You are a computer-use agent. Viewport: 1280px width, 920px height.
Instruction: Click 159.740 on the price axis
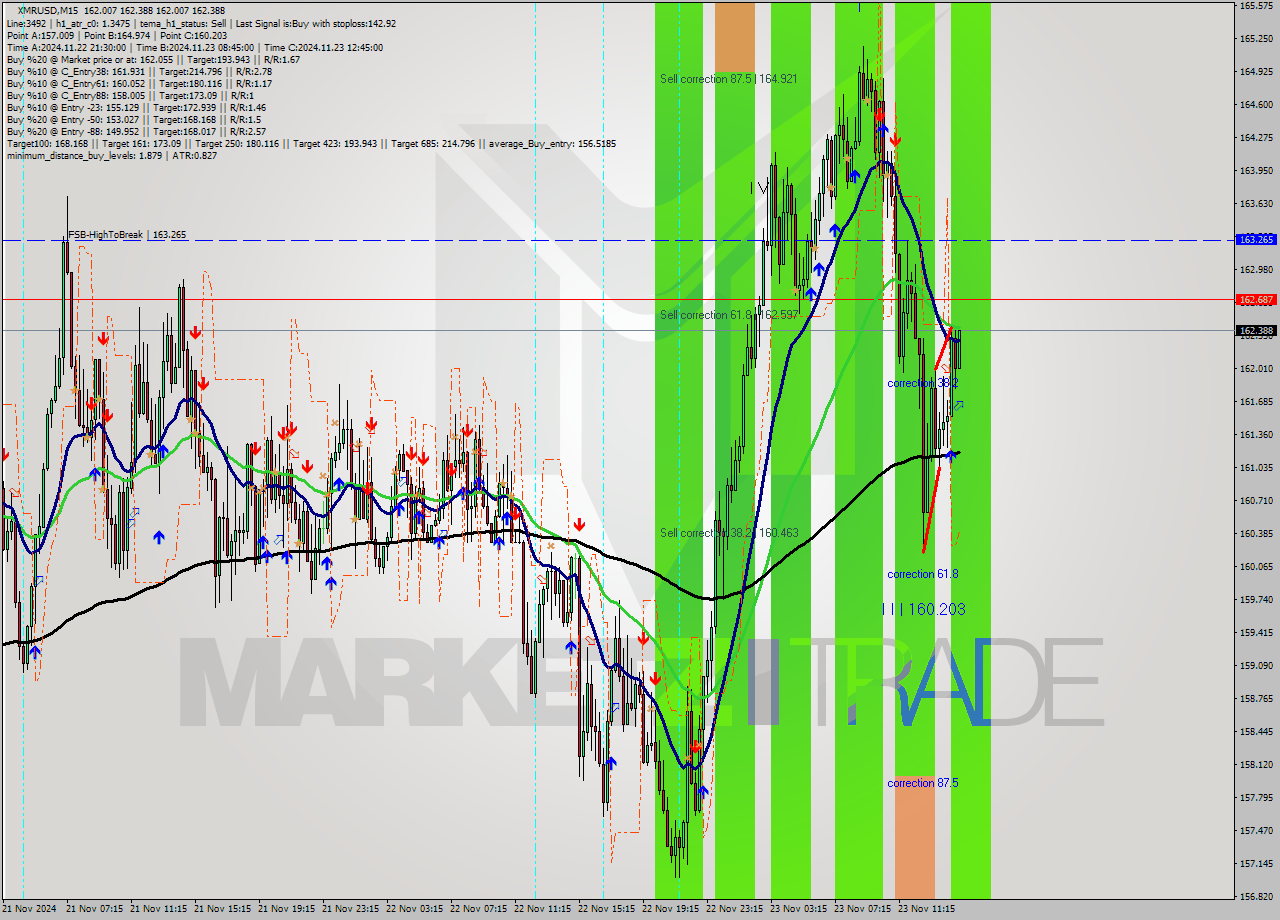[x=1255, y=600]
